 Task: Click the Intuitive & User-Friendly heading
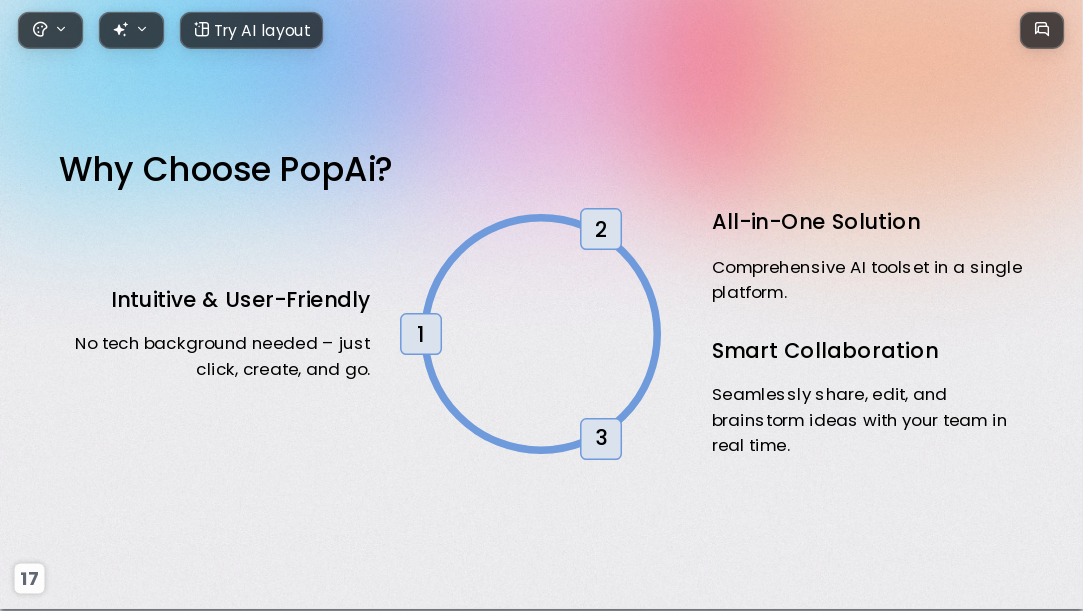click(240, 300)
